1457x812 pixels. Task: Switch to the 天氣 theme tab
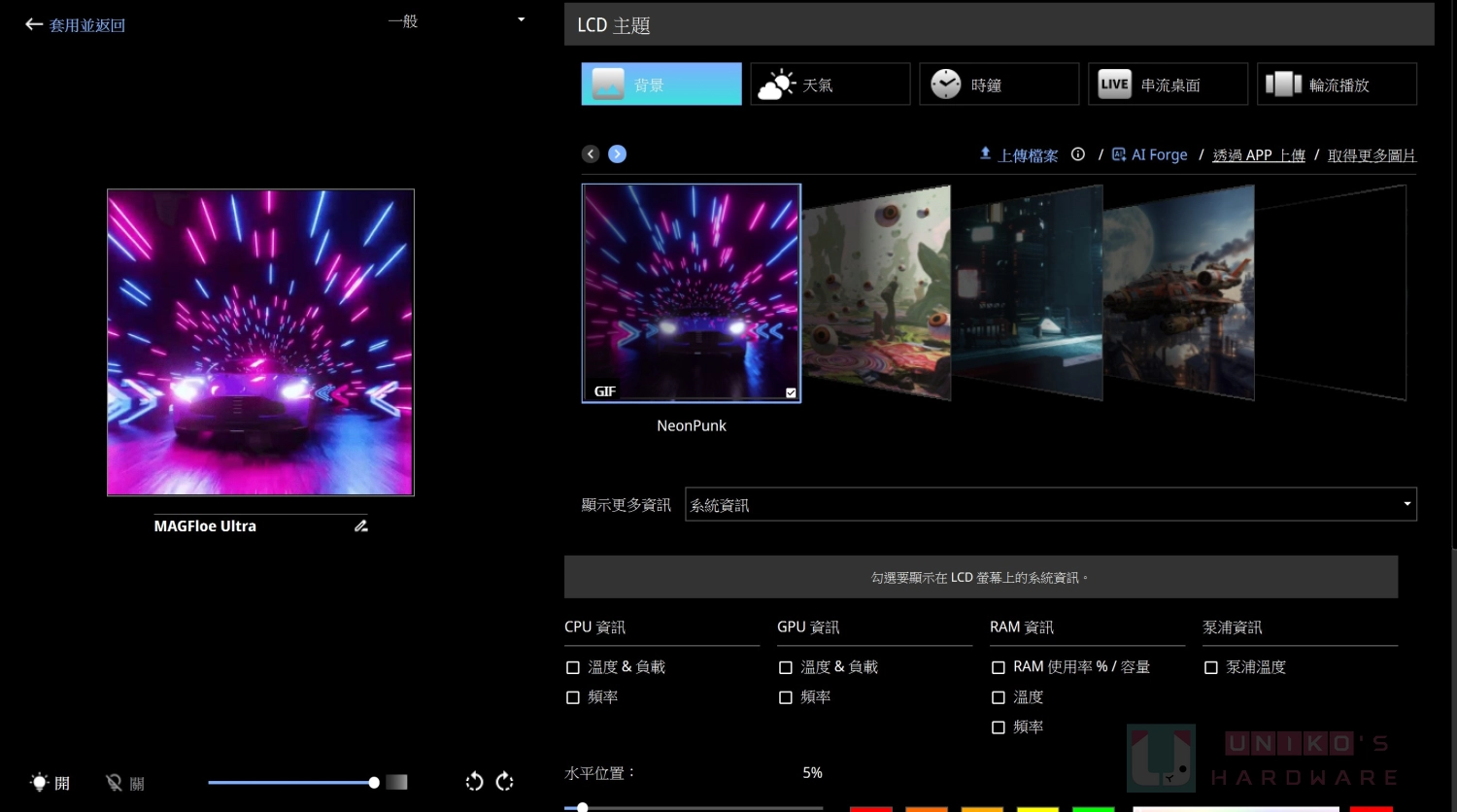coord(830,85)
